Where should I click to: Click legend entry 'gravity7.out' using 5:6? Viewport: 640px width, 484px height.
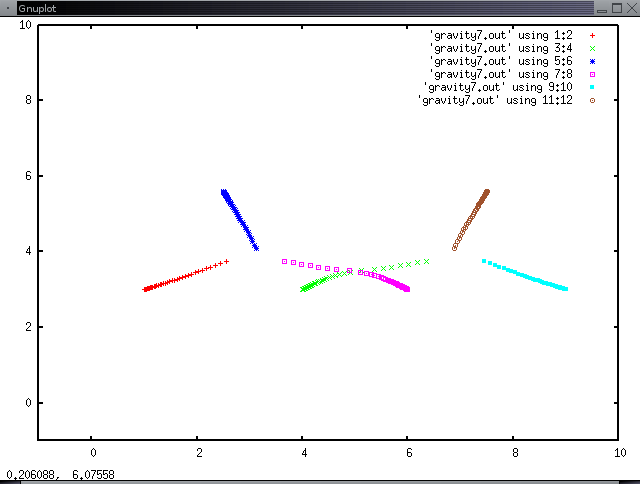[x=501, y=62]
